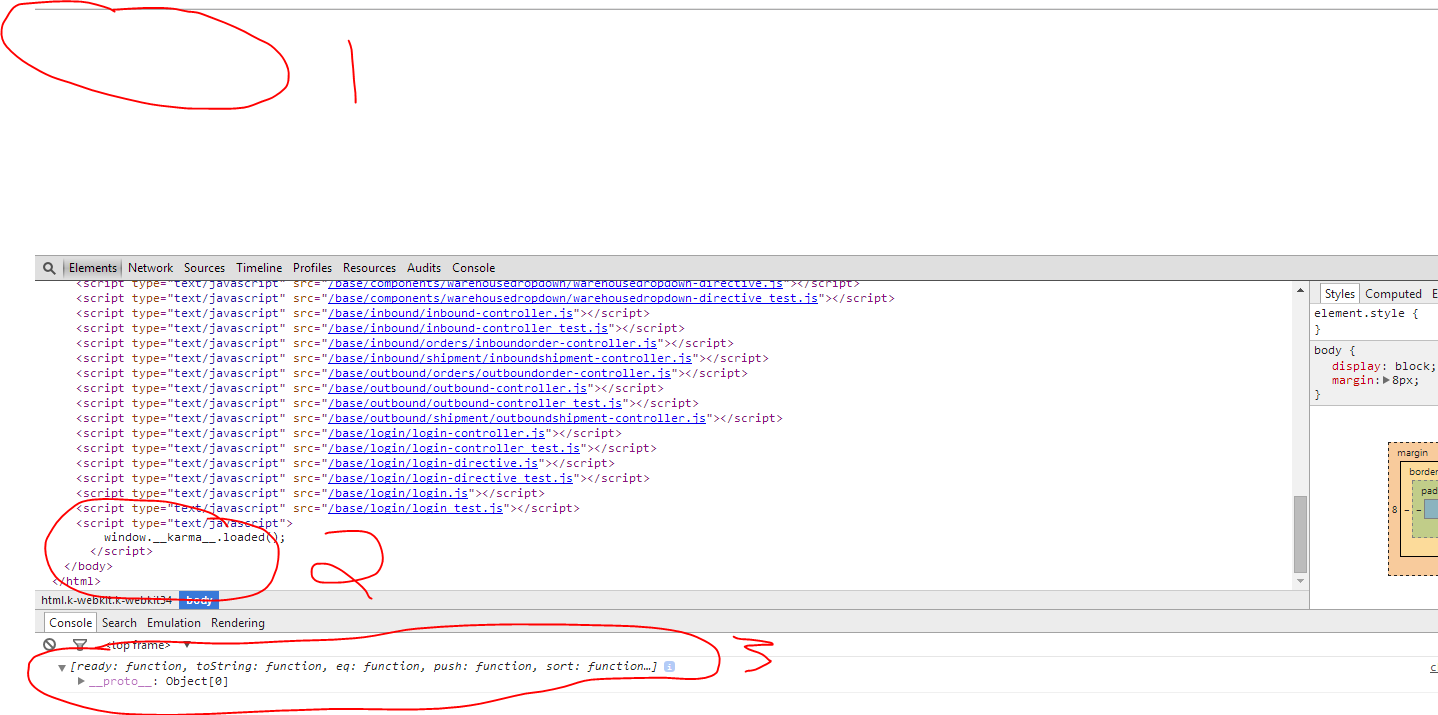Select the Styles sidebar tab

click(x=1339, y=294)
